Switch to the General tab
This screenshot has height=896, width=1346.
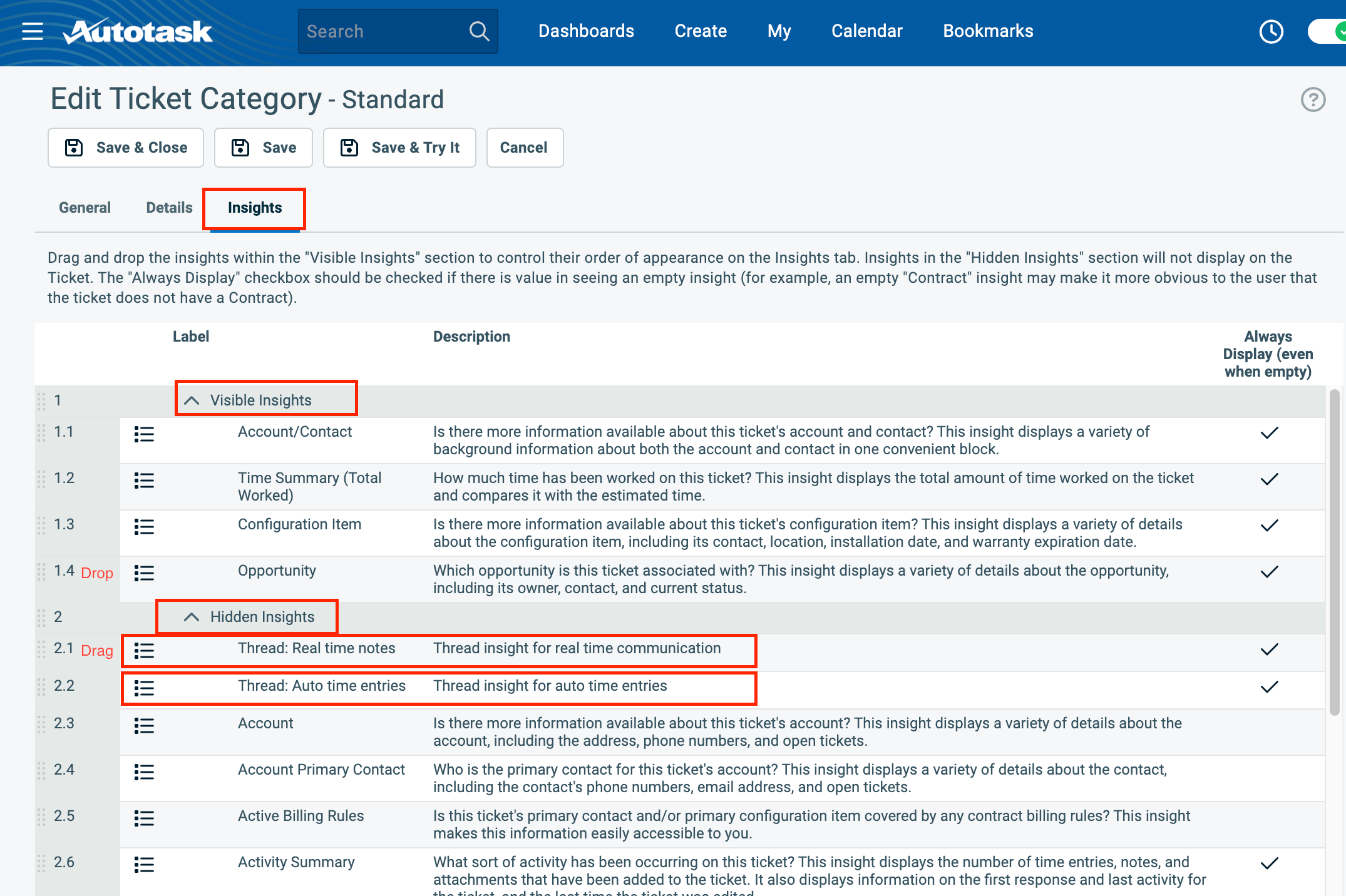coord(85,208)
